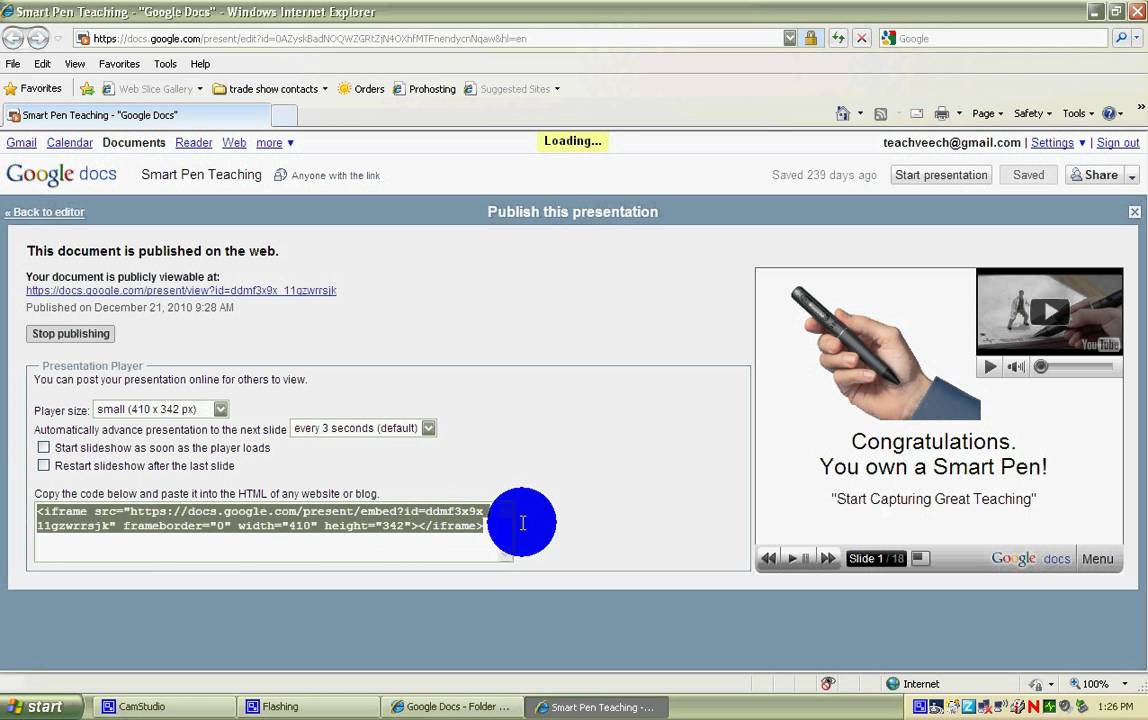The width and height of the screenshot is (1148, 720).
Task: Click the browser Forward arrow button
Action: [38, 37]
